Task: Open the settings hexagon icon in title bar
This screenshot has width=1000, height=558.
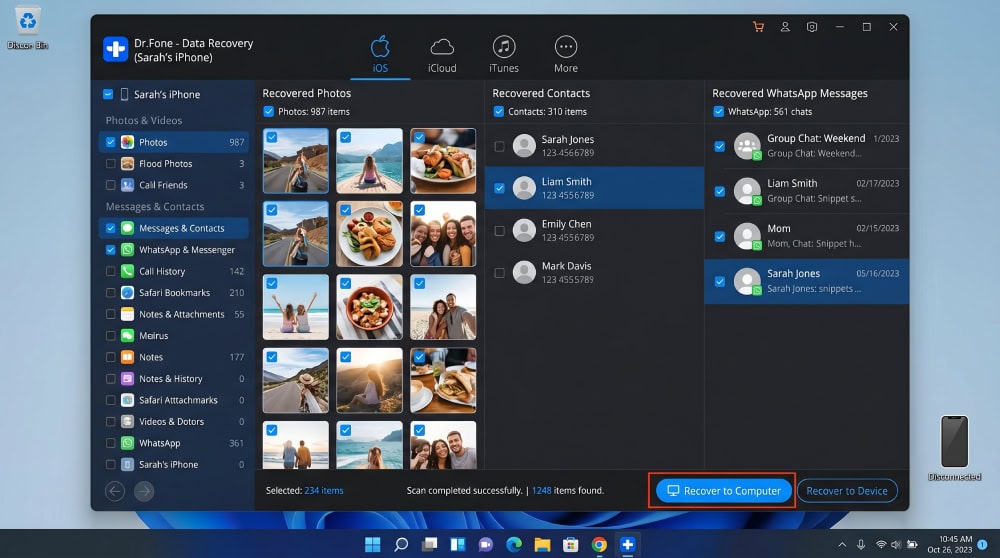Action: click(812, 27)
